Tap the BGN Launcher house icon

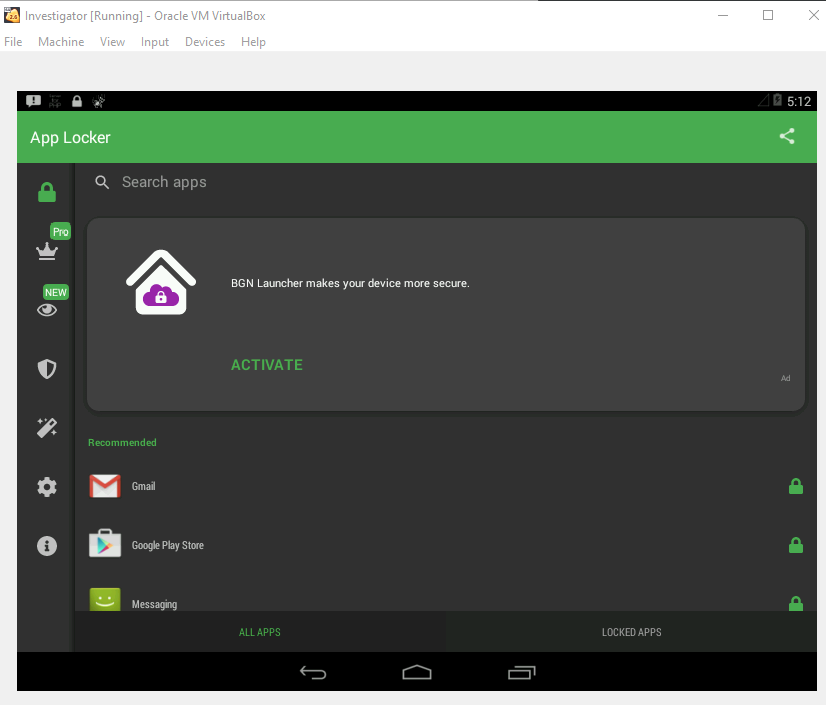(x=161, y=282)
